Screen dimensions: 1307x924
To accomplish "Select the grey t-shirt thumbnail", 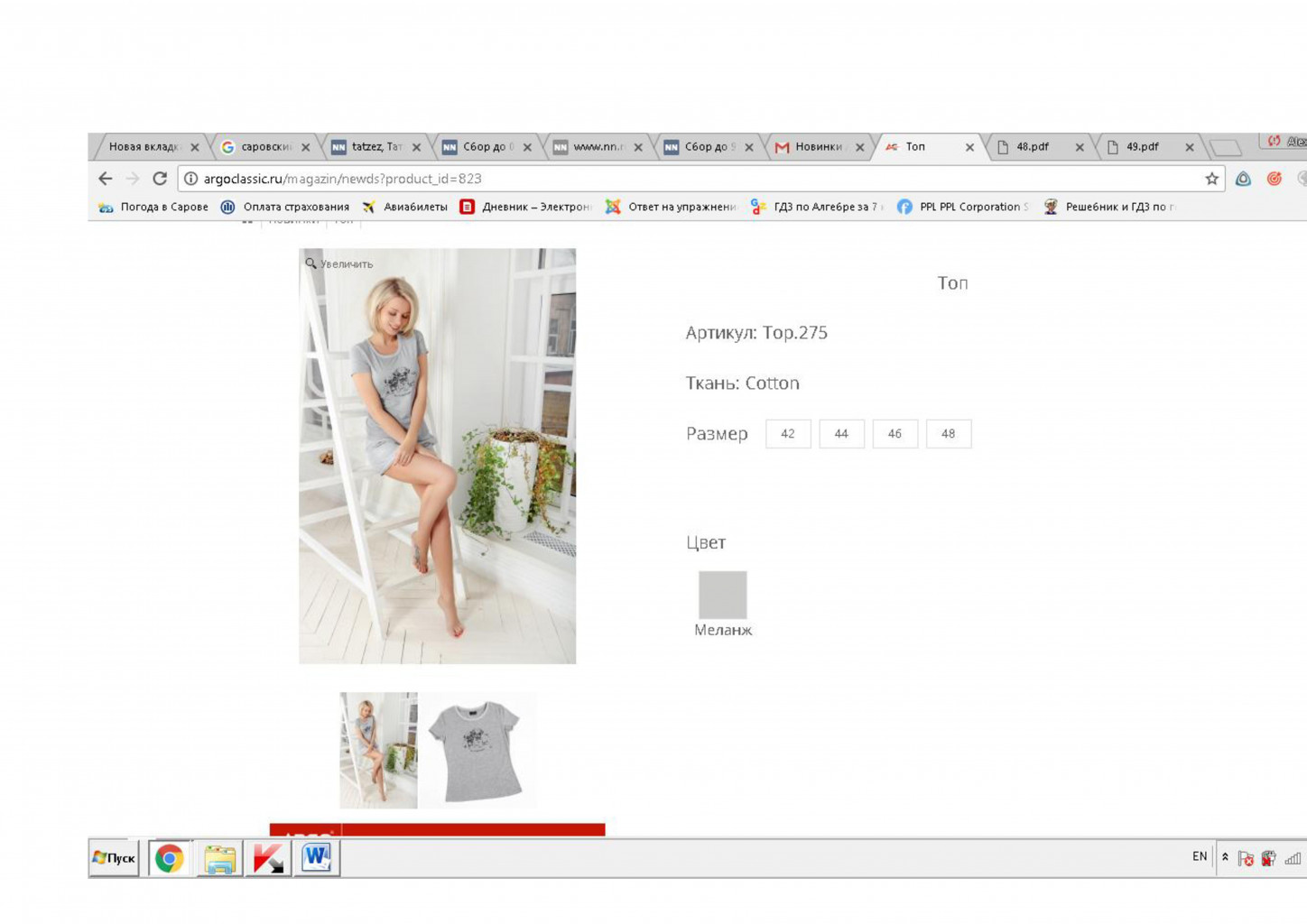I will coord(477,750).
